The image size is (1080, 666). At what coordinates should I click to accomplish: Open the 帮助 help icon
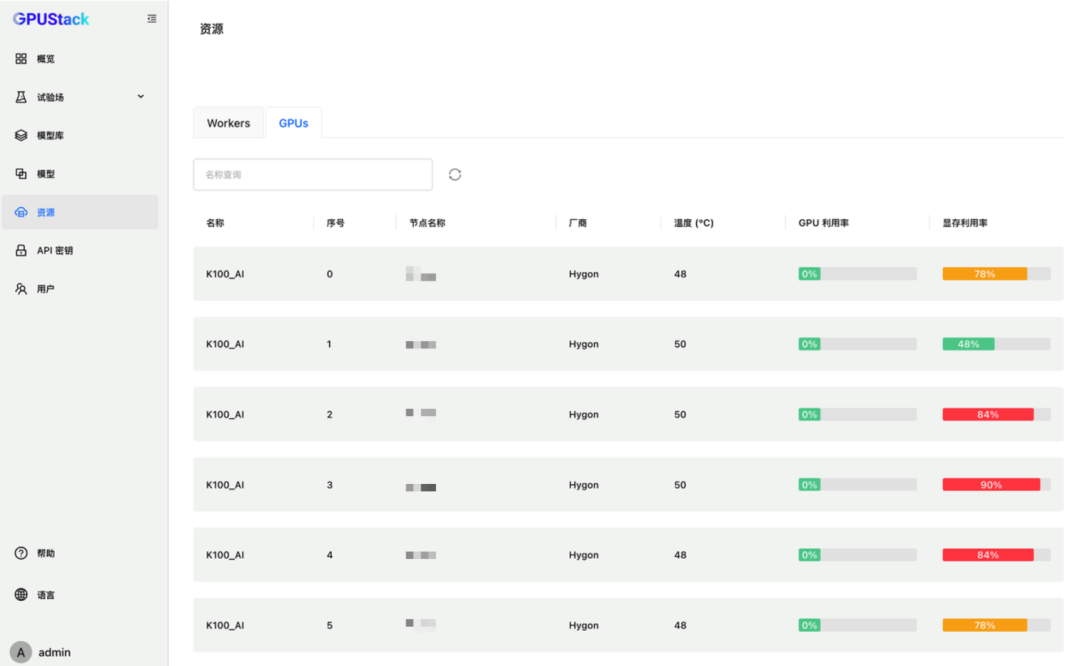point(21,553)
